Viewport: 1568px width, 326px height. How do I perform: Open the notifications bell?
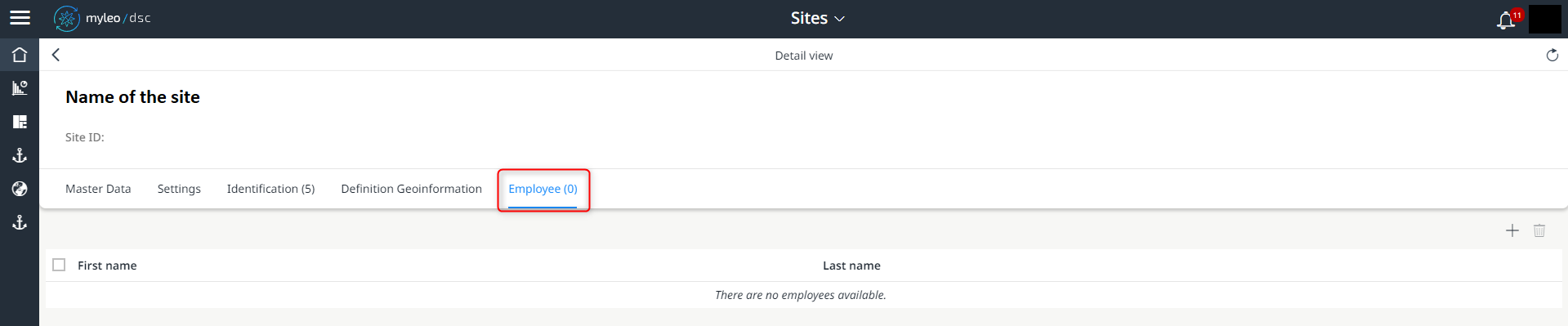(1506, 20)
